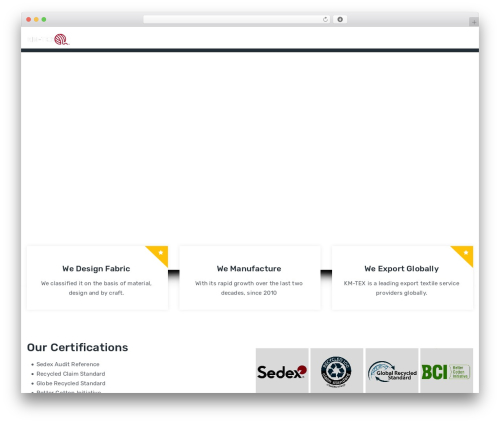Click the star badge on We Export Globally card
Viewport: 500px width, 423px height.
(x=466, y=253)
